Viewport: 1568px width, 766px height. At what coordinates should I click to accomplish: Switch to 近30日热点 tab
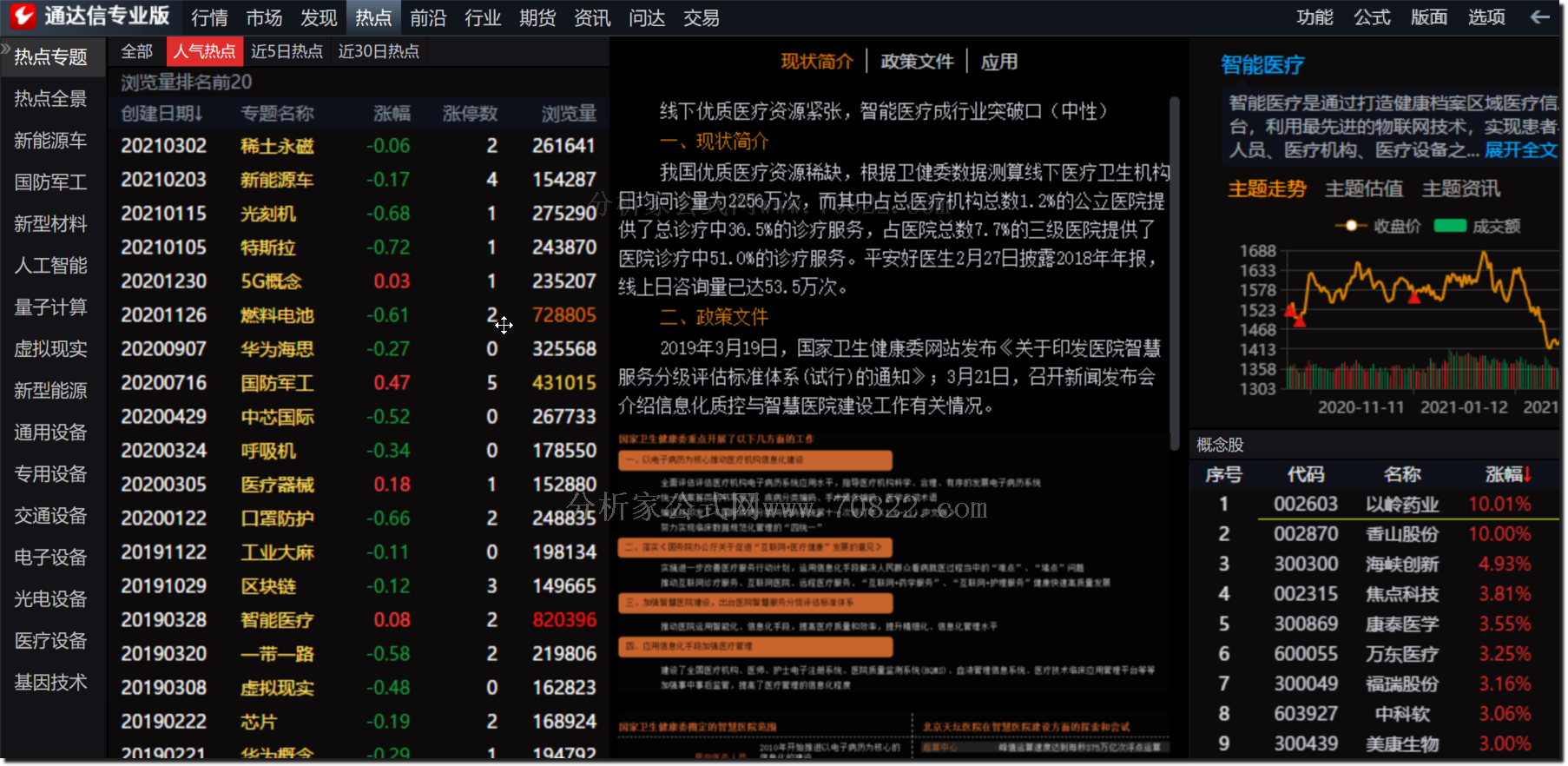point(379,51)
